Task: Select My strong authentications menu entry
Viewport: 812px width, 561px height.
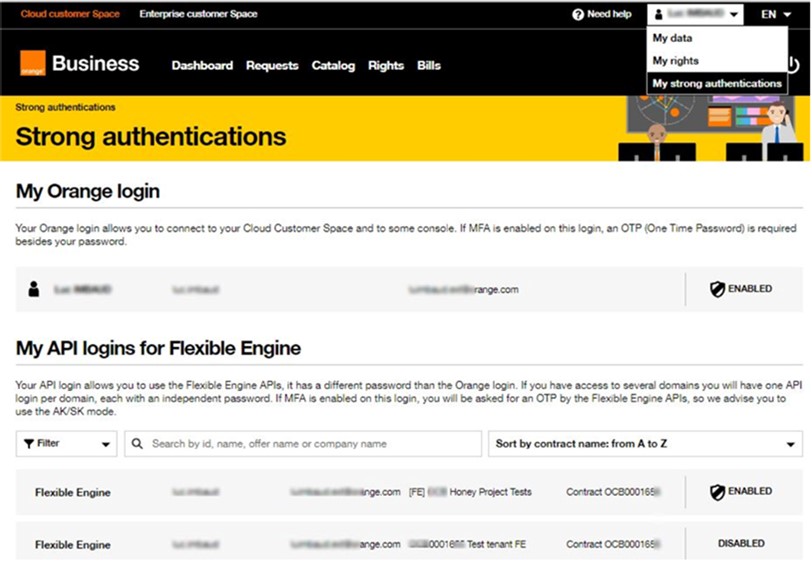Action: [717, 83]
